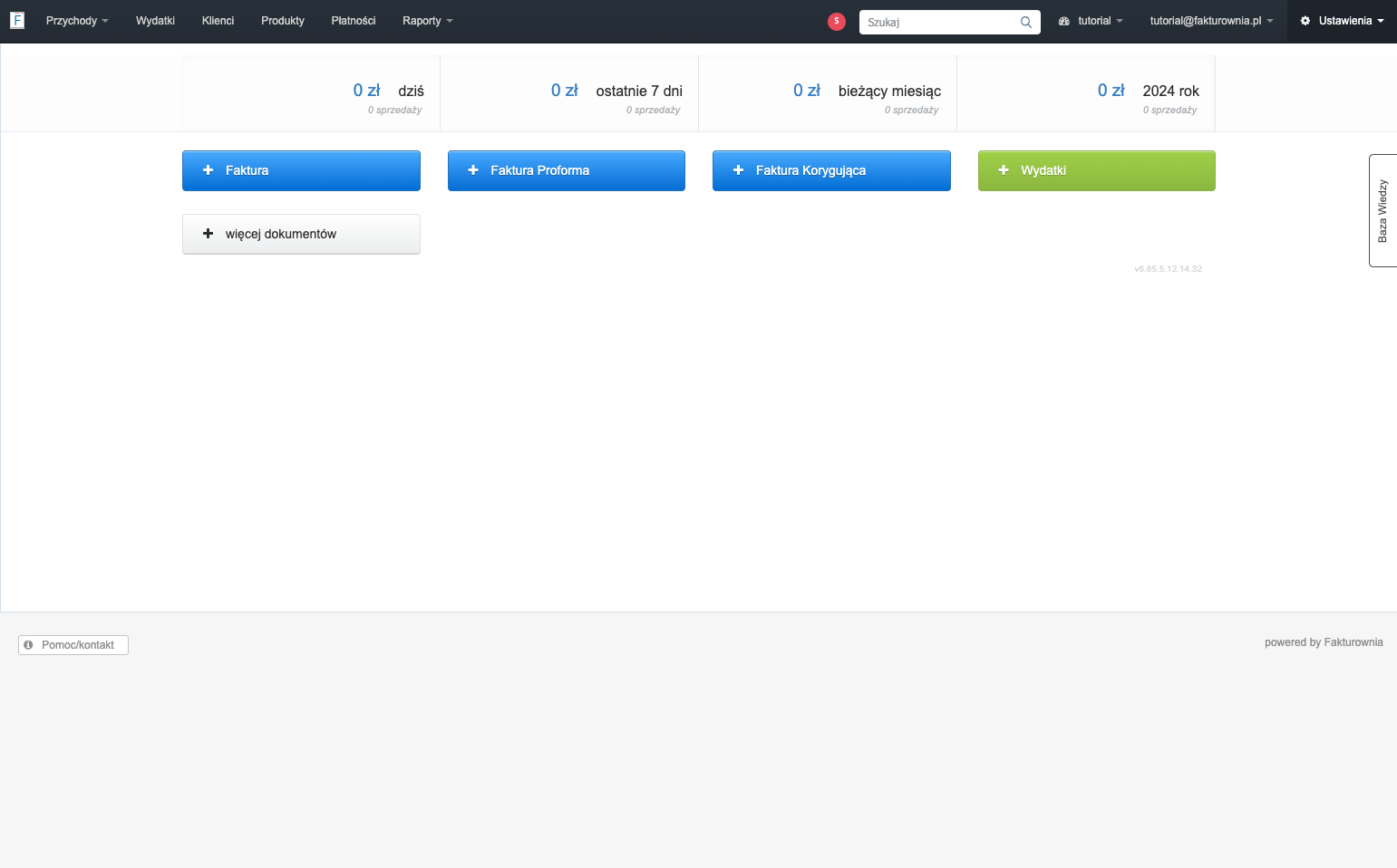Go to Wydatki in the top menu

click(155, 21)
